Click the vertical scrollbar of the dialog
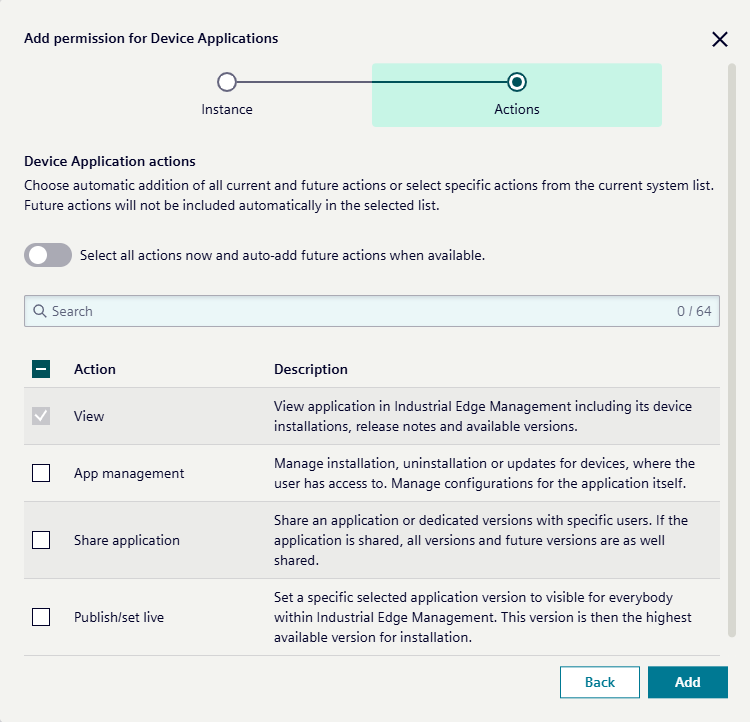 (732, 350)
